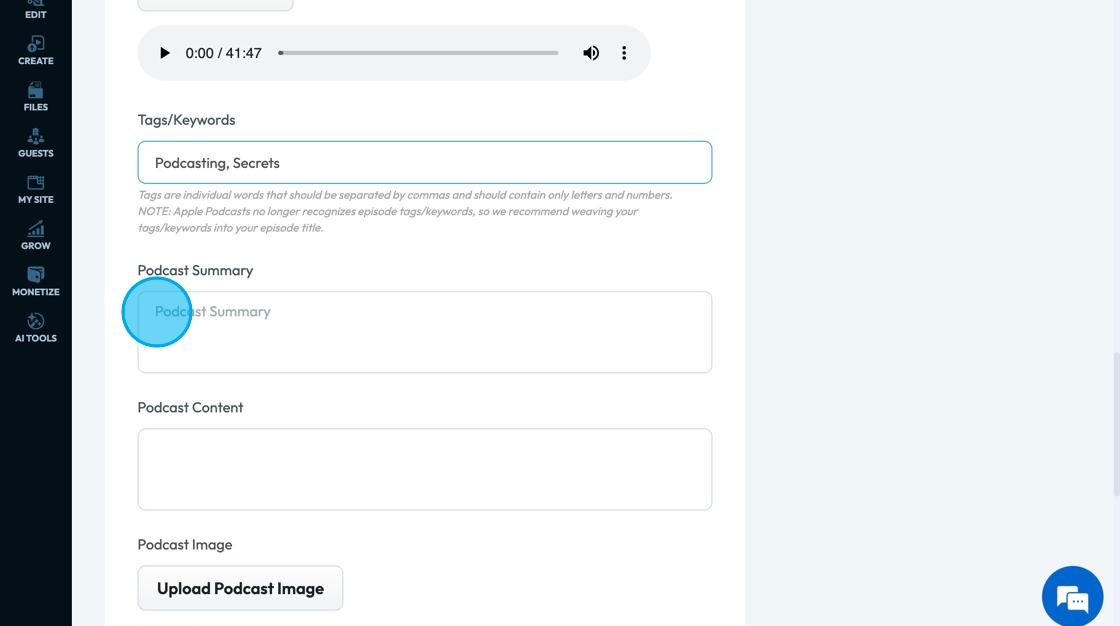Click the audio time display 0:00 / 41:47
Image resolution: width=1120 pixels, height=626 pixels.
point(223,53)
